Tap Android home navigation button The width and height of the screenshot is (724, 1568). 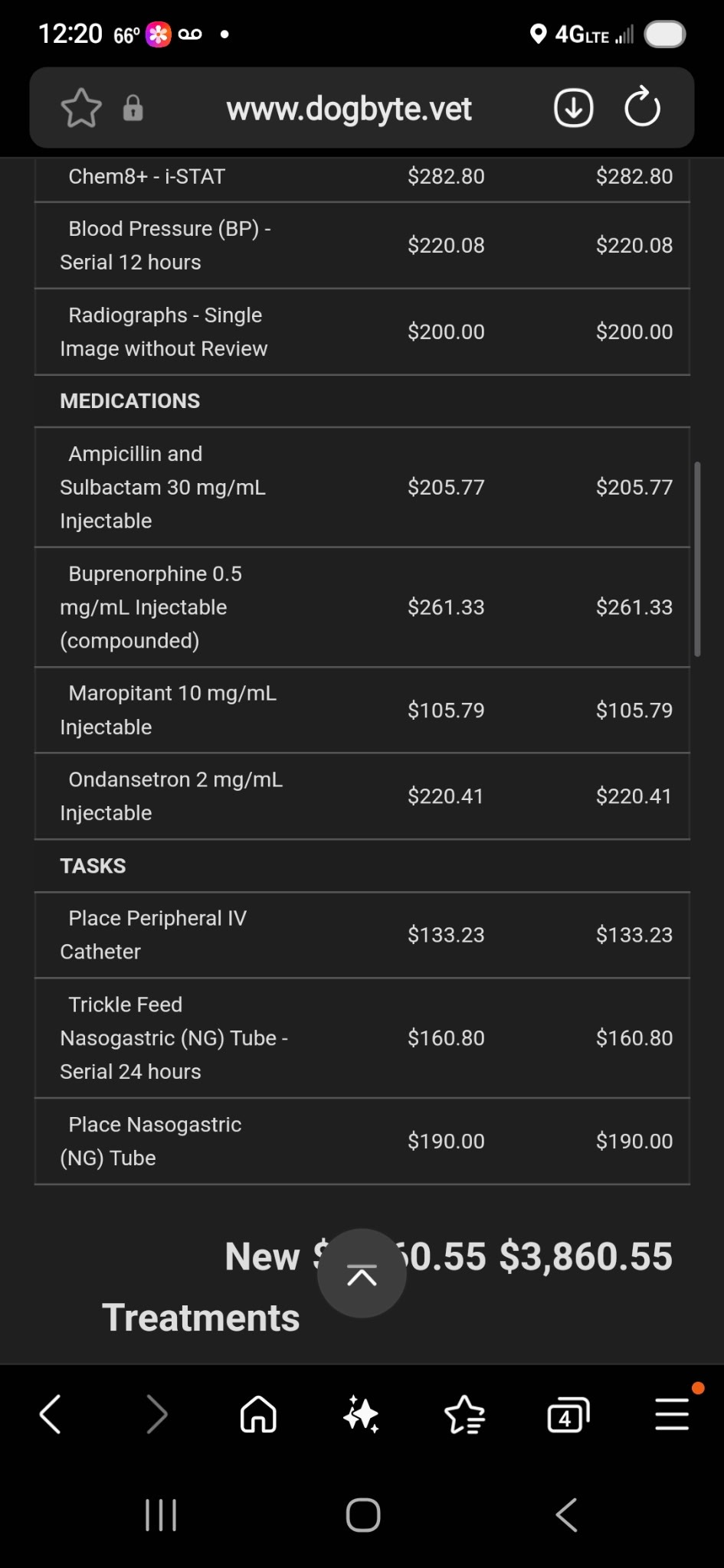pos(362,1515)
